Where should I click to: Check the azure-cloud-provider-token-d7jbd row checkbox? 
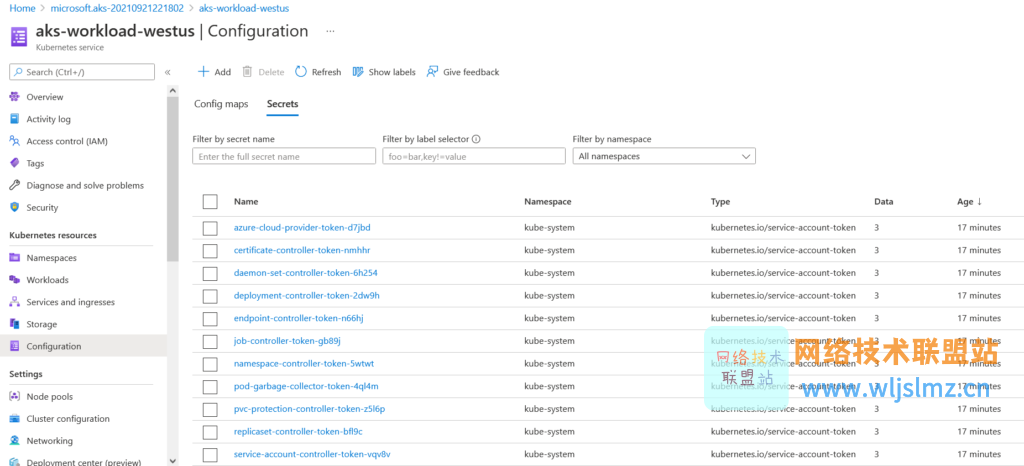(x=210, y=228)
